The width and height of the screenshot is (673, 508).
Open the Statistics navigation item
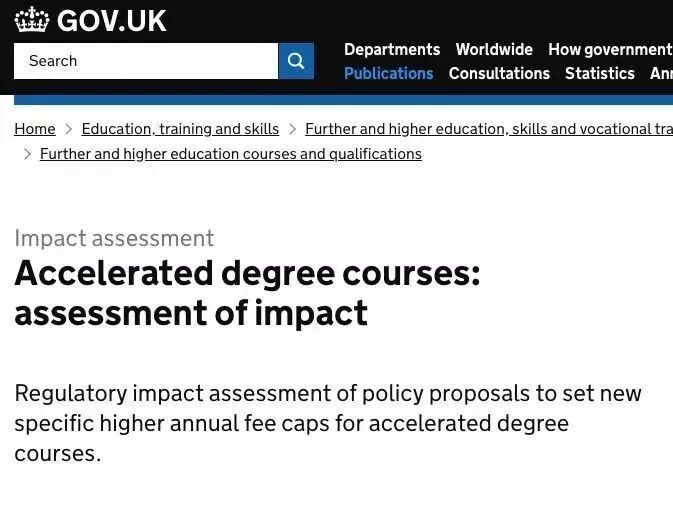599,73
